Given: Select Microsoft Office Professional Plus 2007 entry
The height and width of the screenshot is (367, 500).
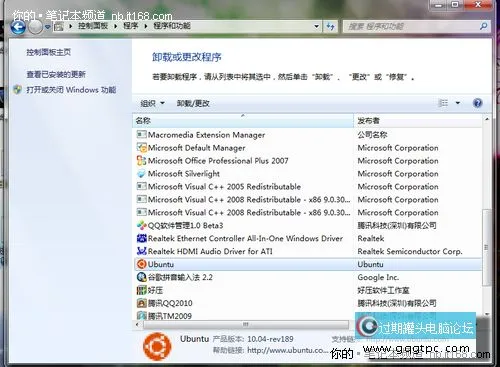Looking at the screenshot, I should coord(218,161).
